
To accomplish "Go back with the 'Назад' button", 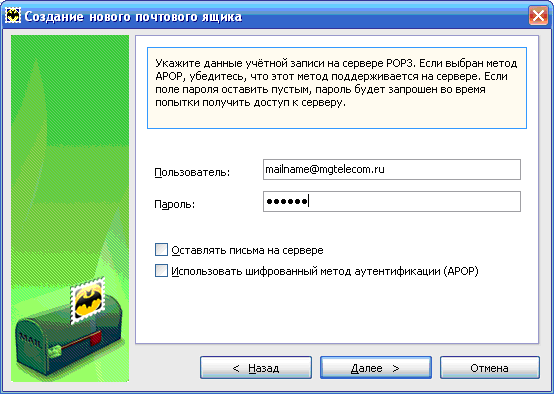I will click(x=256, y=368).
